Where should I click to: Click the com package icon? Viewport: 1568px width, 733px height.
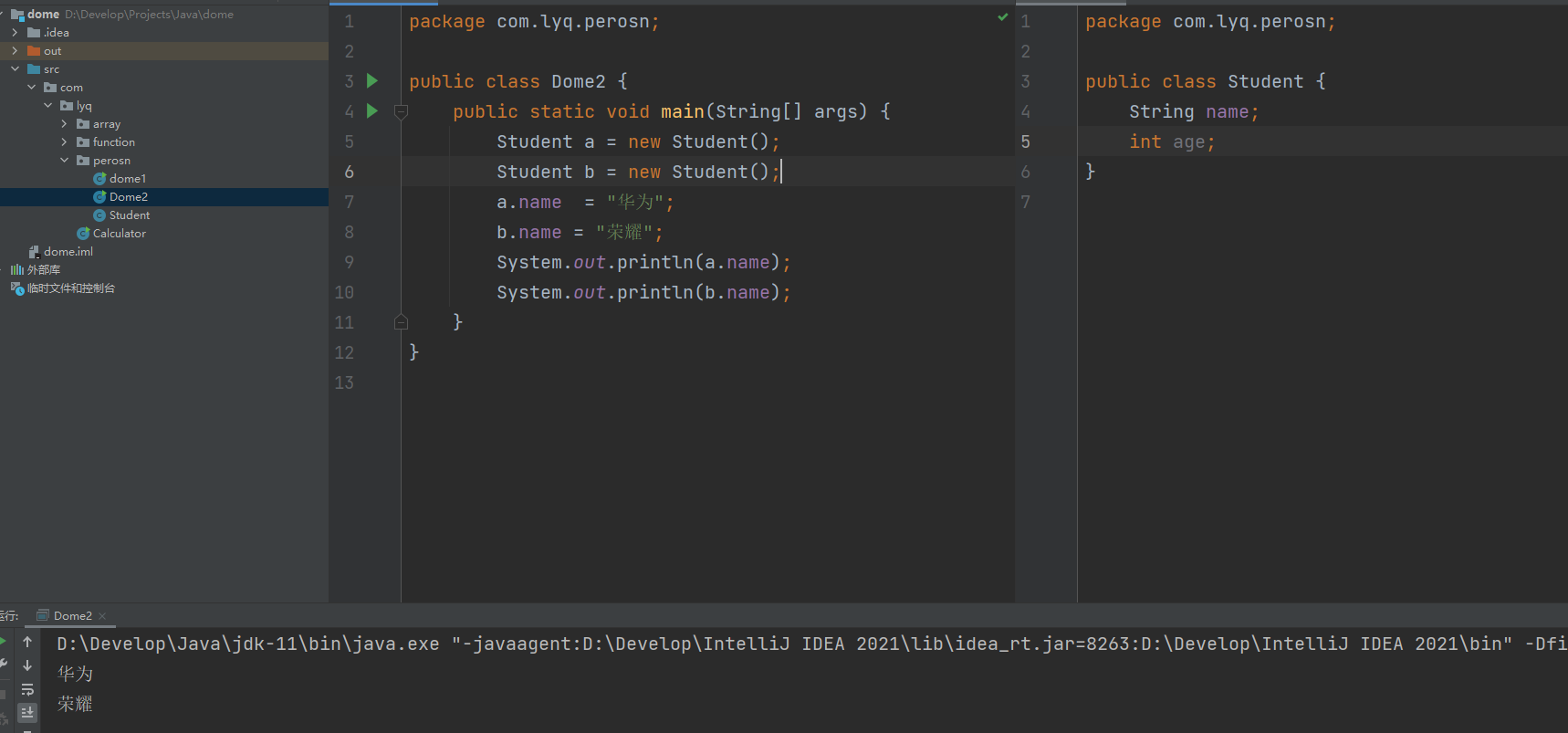(50, 88)
